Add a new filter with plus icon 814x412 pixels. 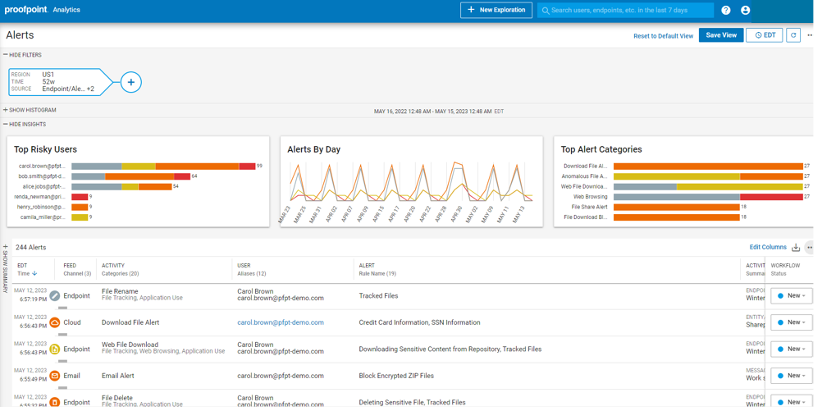130,82
